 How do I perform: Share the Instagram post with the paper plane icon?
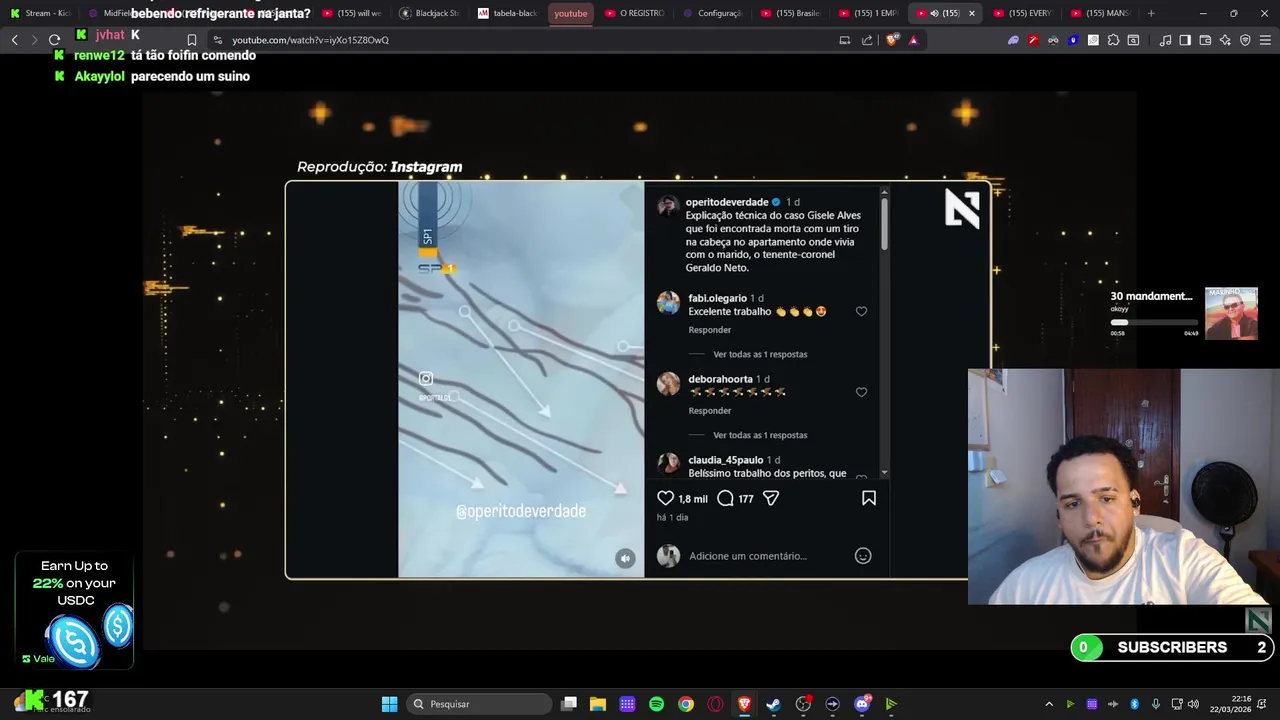[771, 498]
